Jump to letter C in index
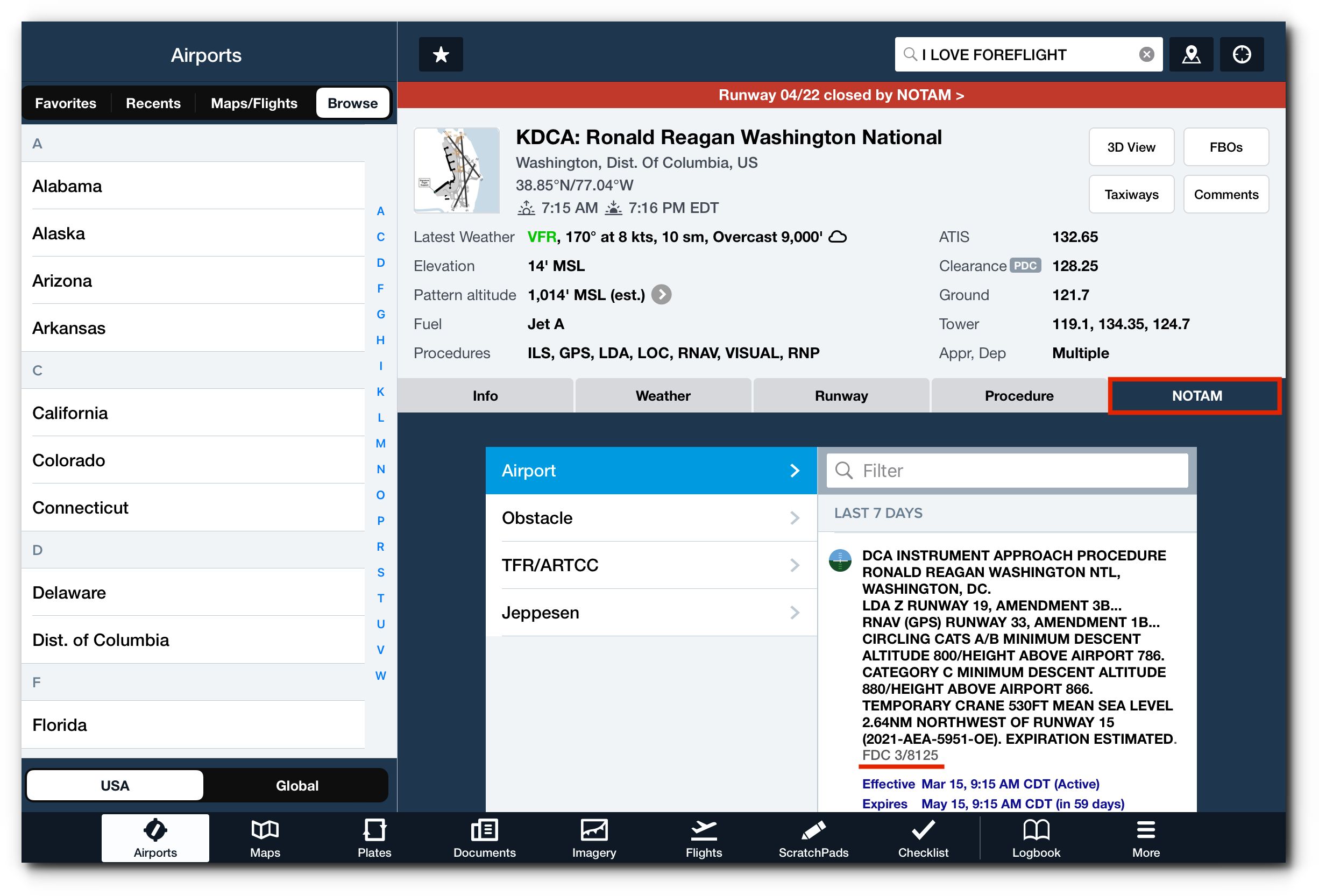This screenshot has height=896, width=1319. 380,237
